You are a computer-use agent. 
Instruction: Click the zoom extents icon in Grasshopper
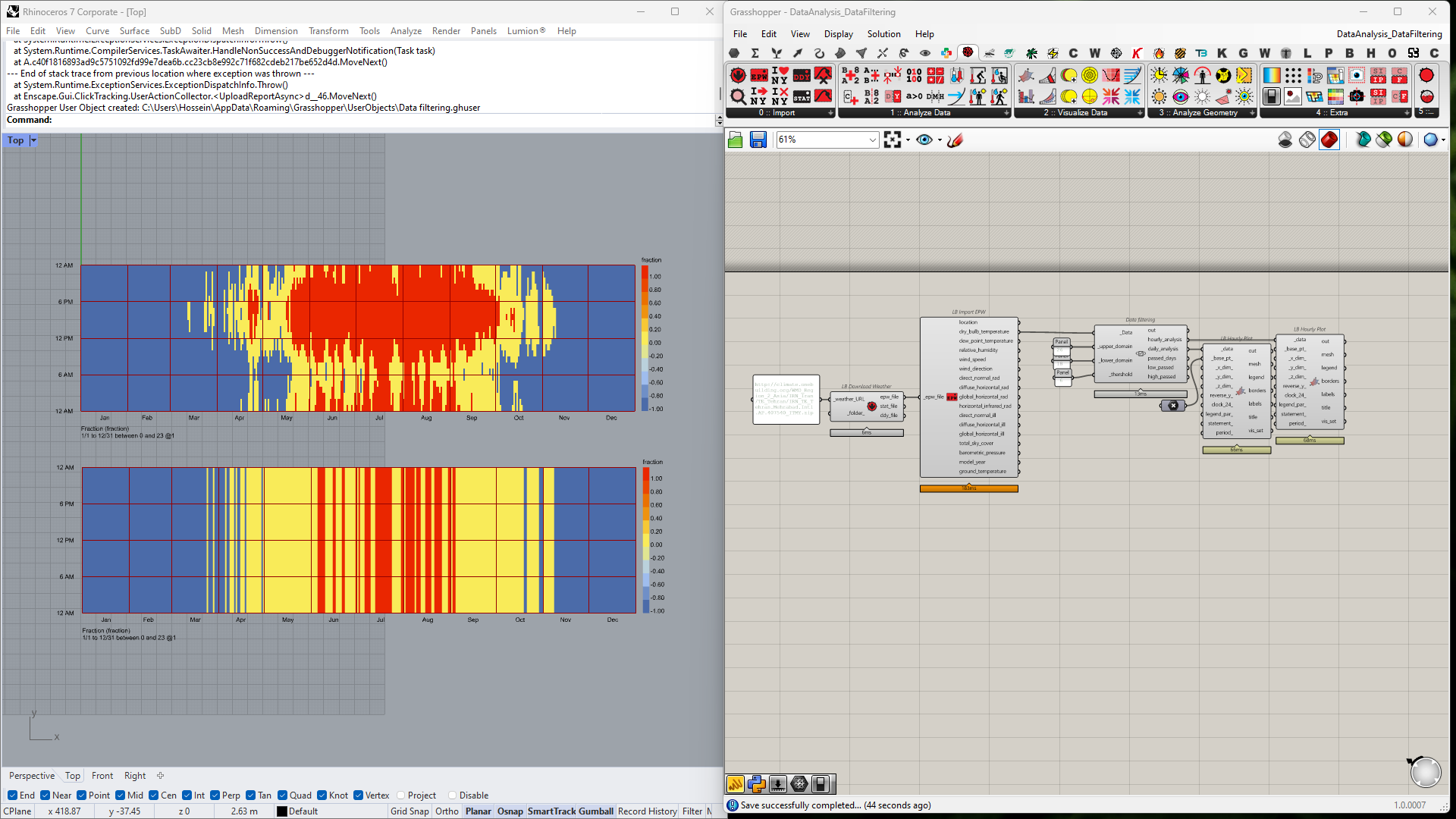point(893,140)
